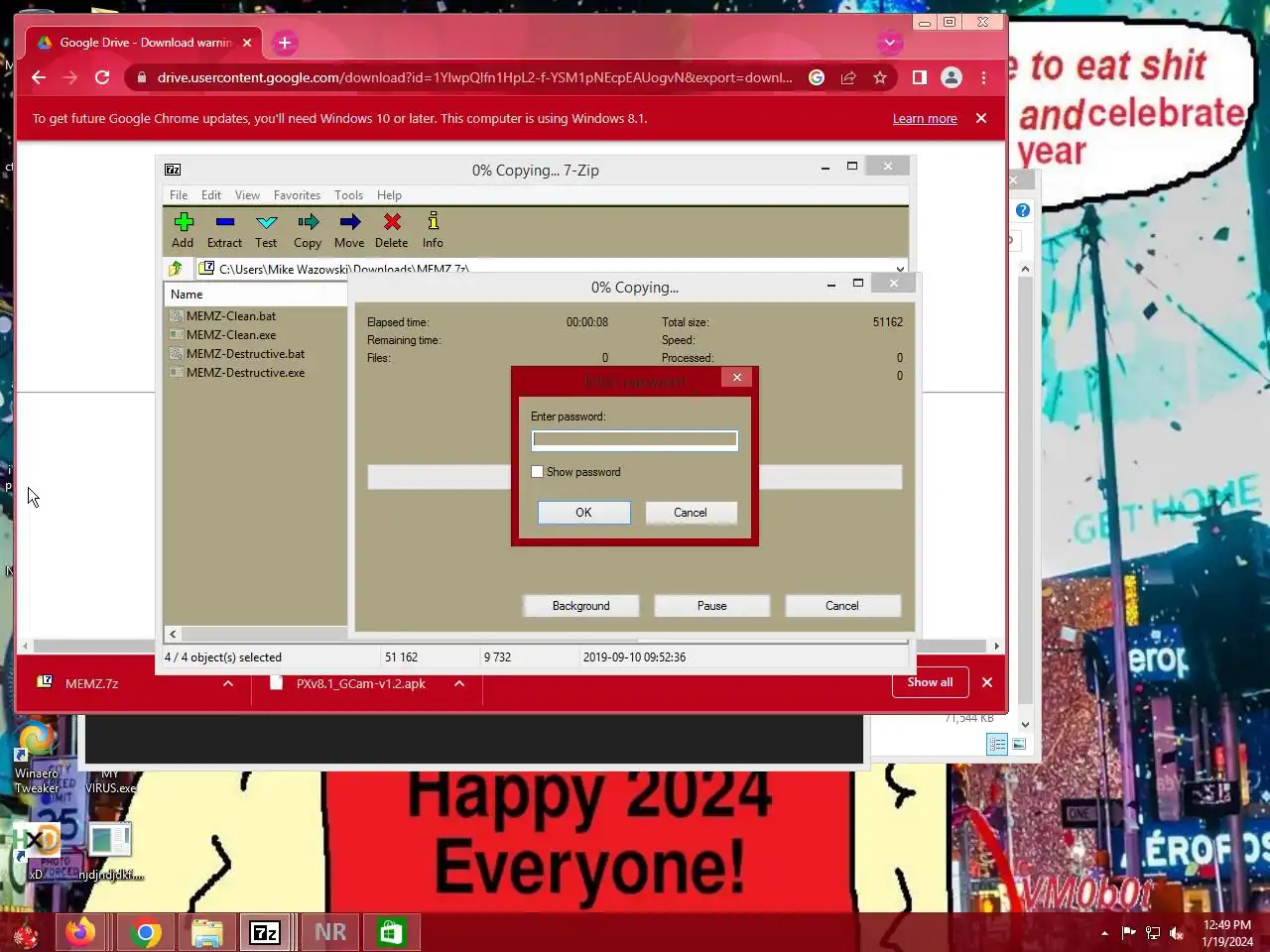Open the Chrome share page icon

point(848,77)
